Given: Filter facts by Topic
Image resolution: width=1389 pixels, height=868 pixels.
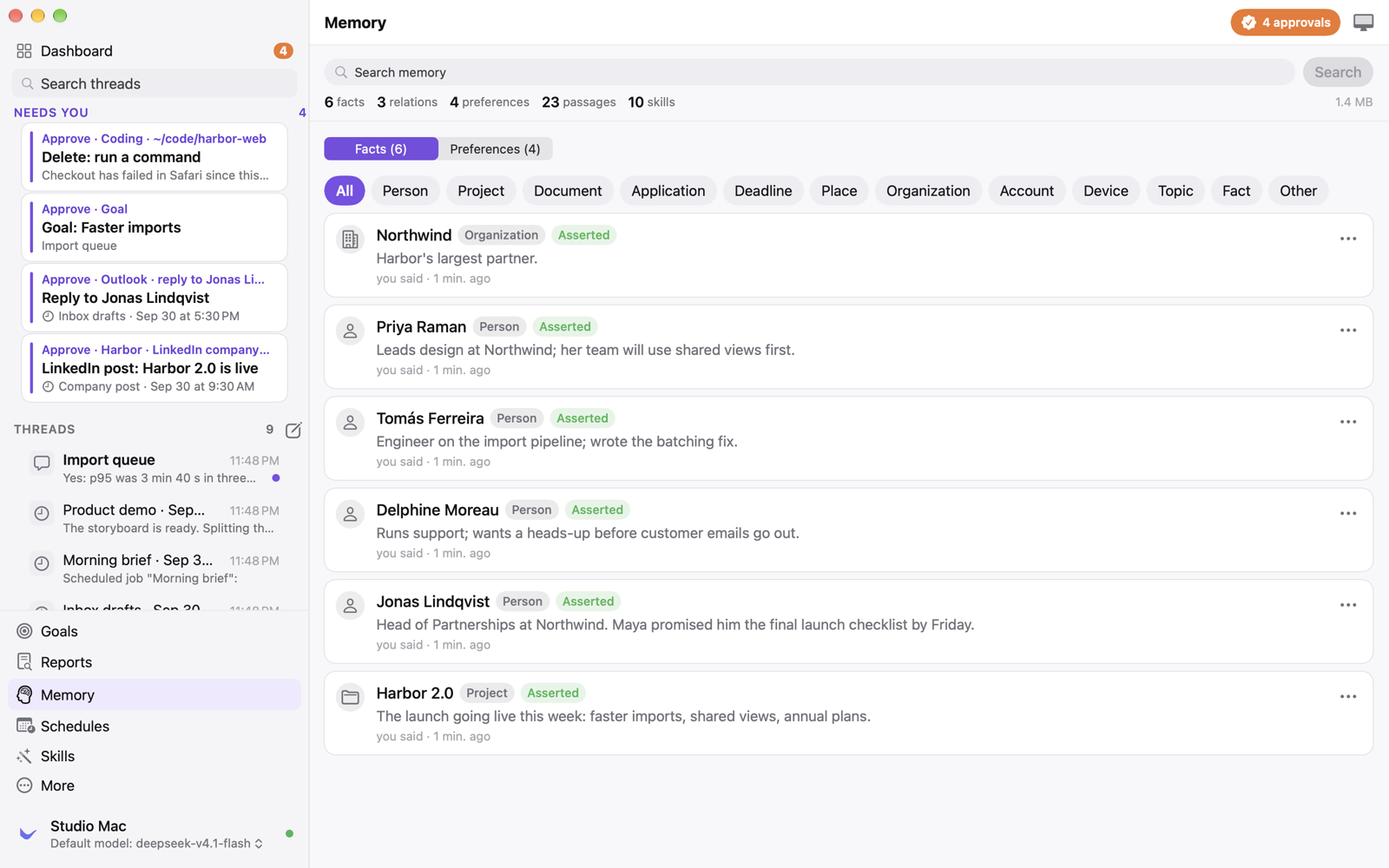Looking at the screenshot, I should click(1175, 191).
